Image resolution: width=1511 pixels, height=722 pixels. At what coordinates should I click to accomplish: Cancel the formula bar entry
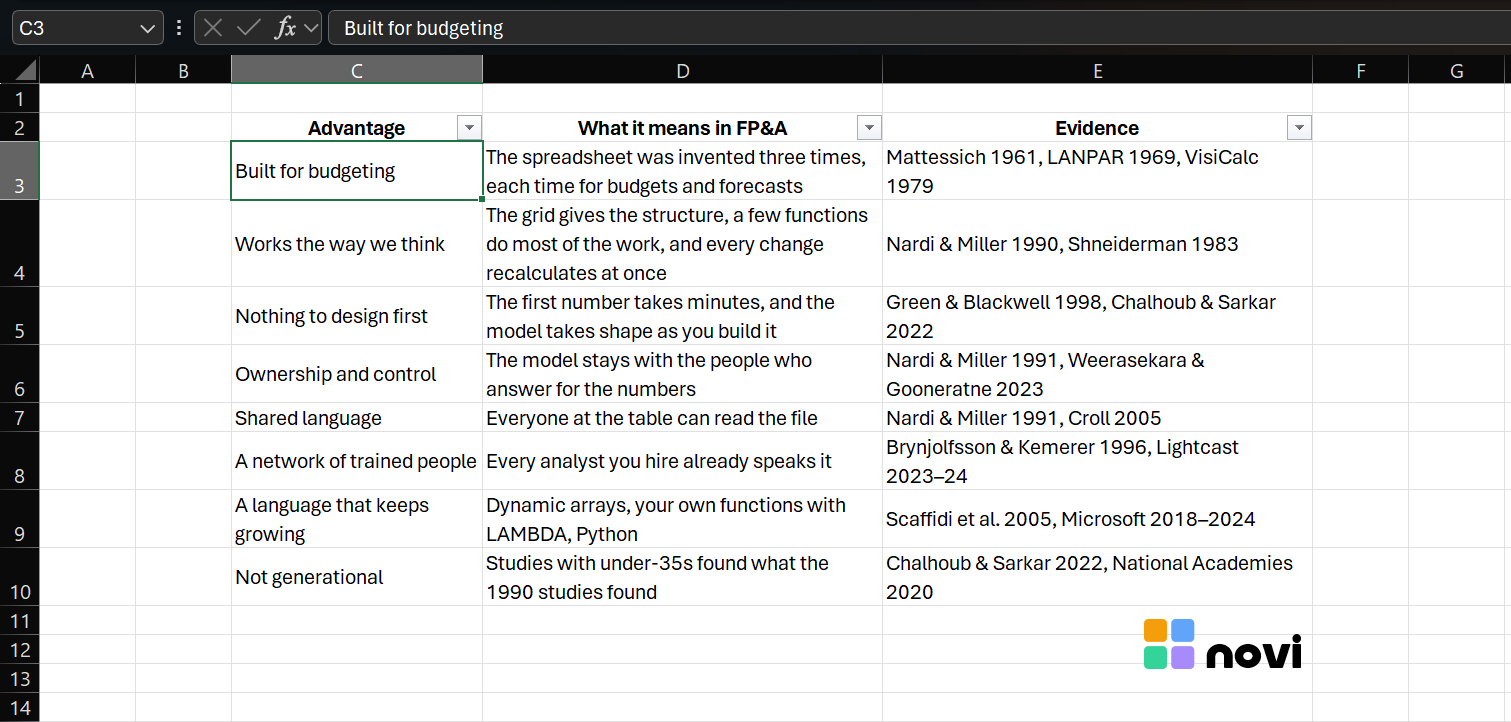pyautogui.click(x=212, y=28)
